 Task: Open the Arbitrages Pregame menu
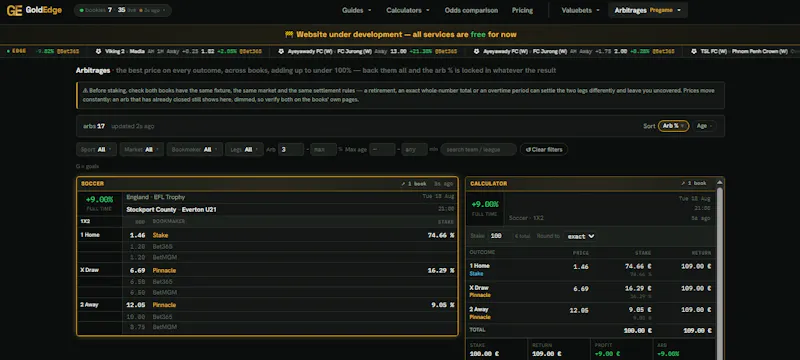pos(647,10)
